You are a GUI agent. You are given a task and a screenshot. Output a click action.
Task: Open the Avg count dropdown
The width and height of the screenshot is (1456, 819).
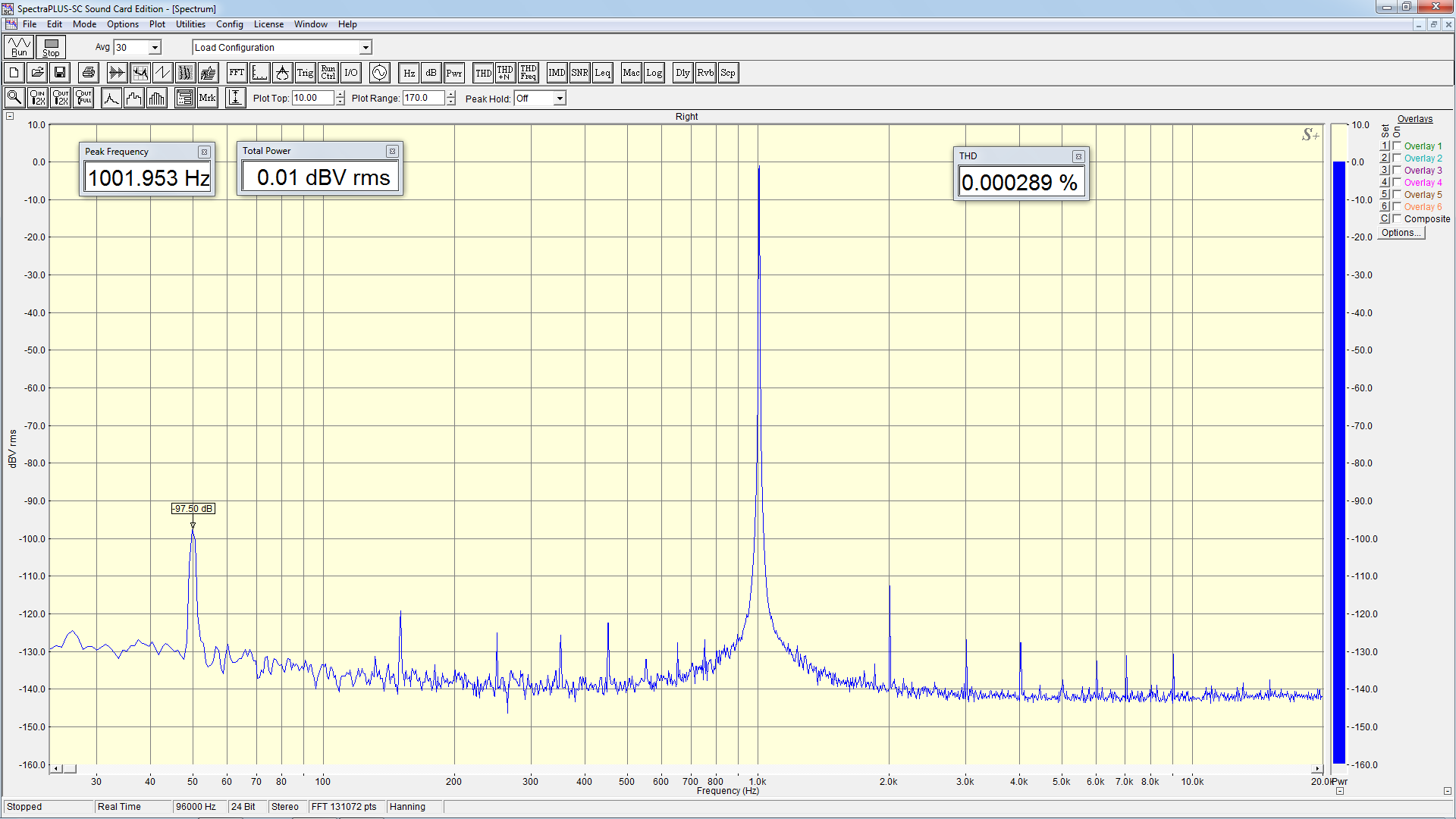click(155, 47)
